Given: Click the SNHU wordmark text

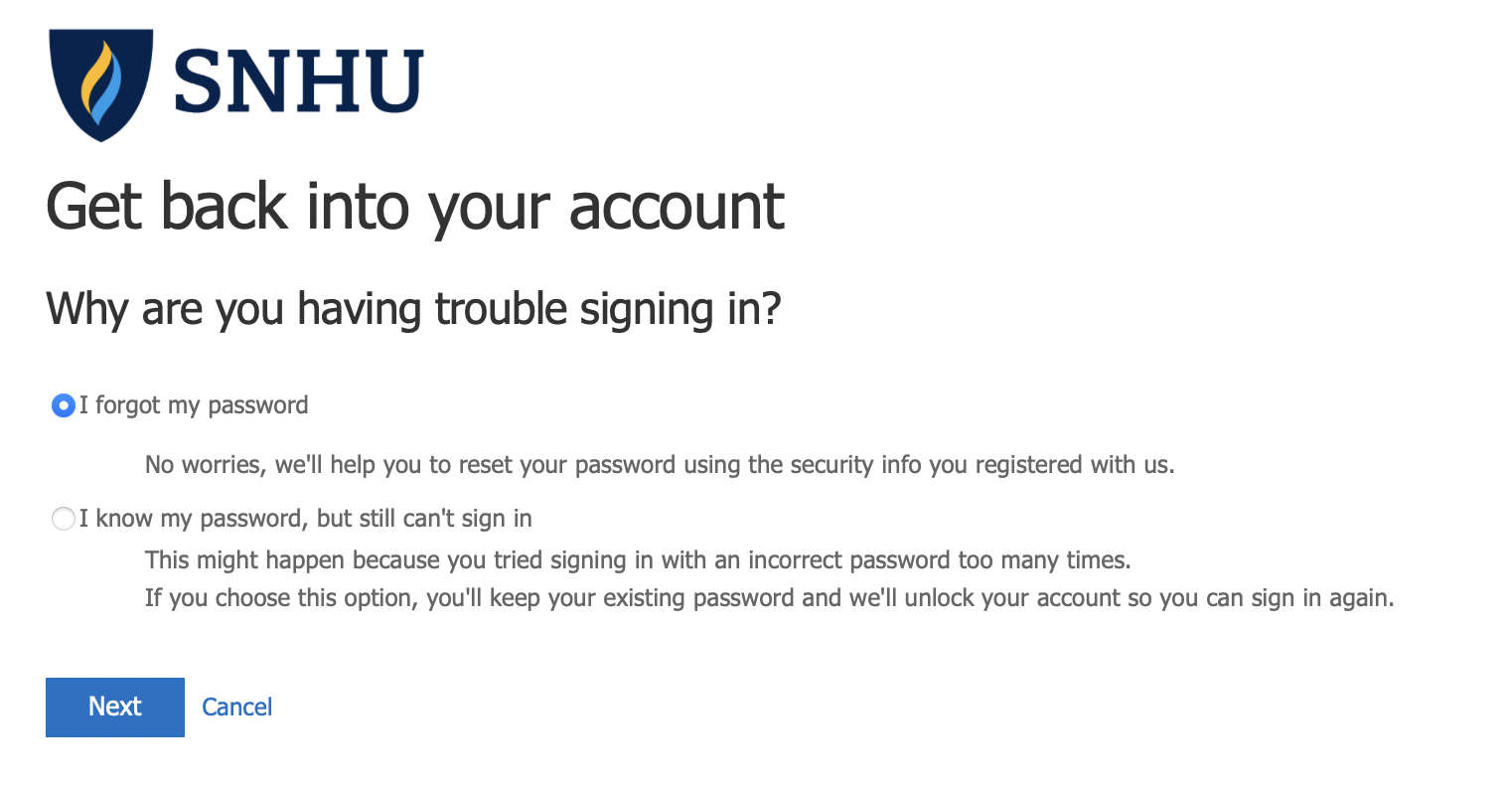Looking at the screenshot, I should tap(298, 81).
